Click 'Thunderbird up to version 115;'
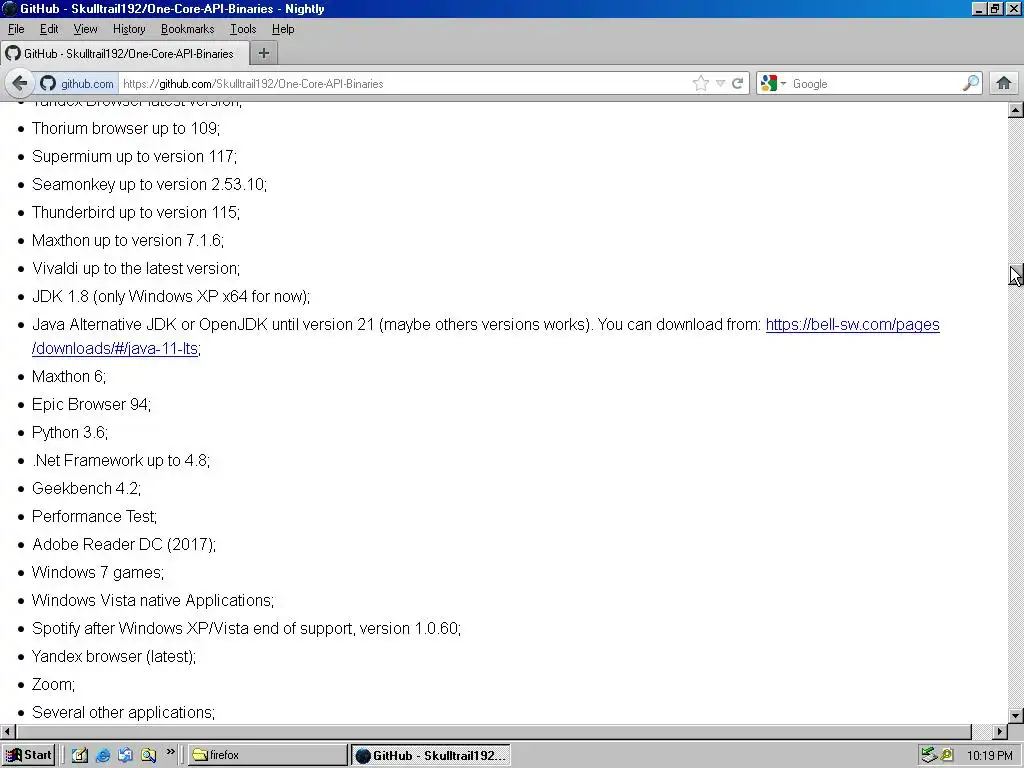 click(136, 213)
